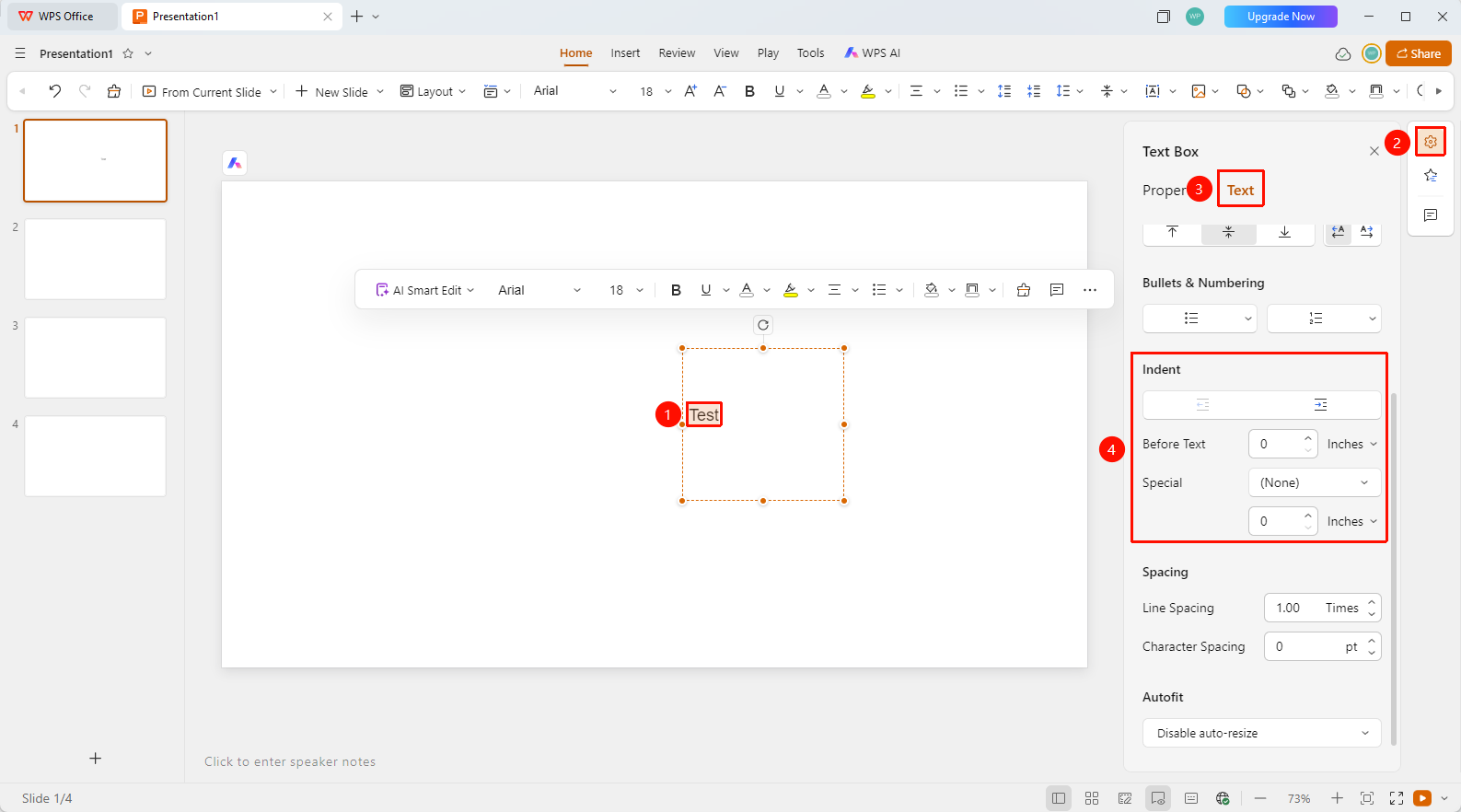Open the Disable auto-resize dropdown
Screen dimensions: 1461x812
[1262, 733]
